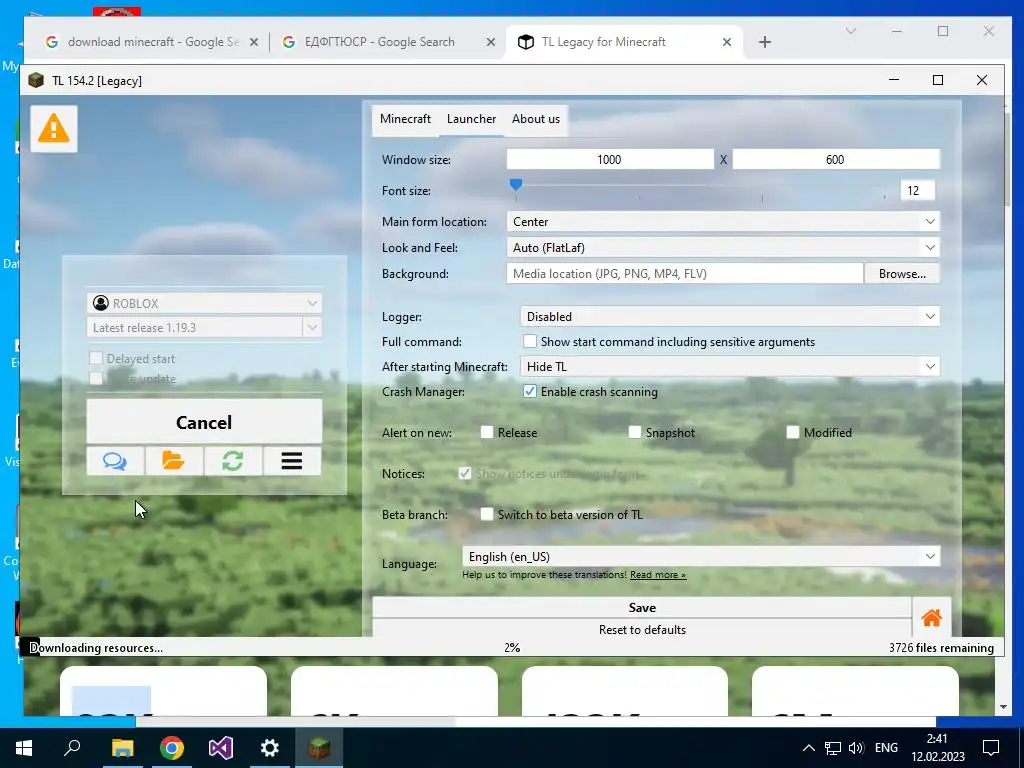Image resolution: width=1024 pixels, height=768 pixels.
Task: Open the game folder icon
Action: (174, 461)
